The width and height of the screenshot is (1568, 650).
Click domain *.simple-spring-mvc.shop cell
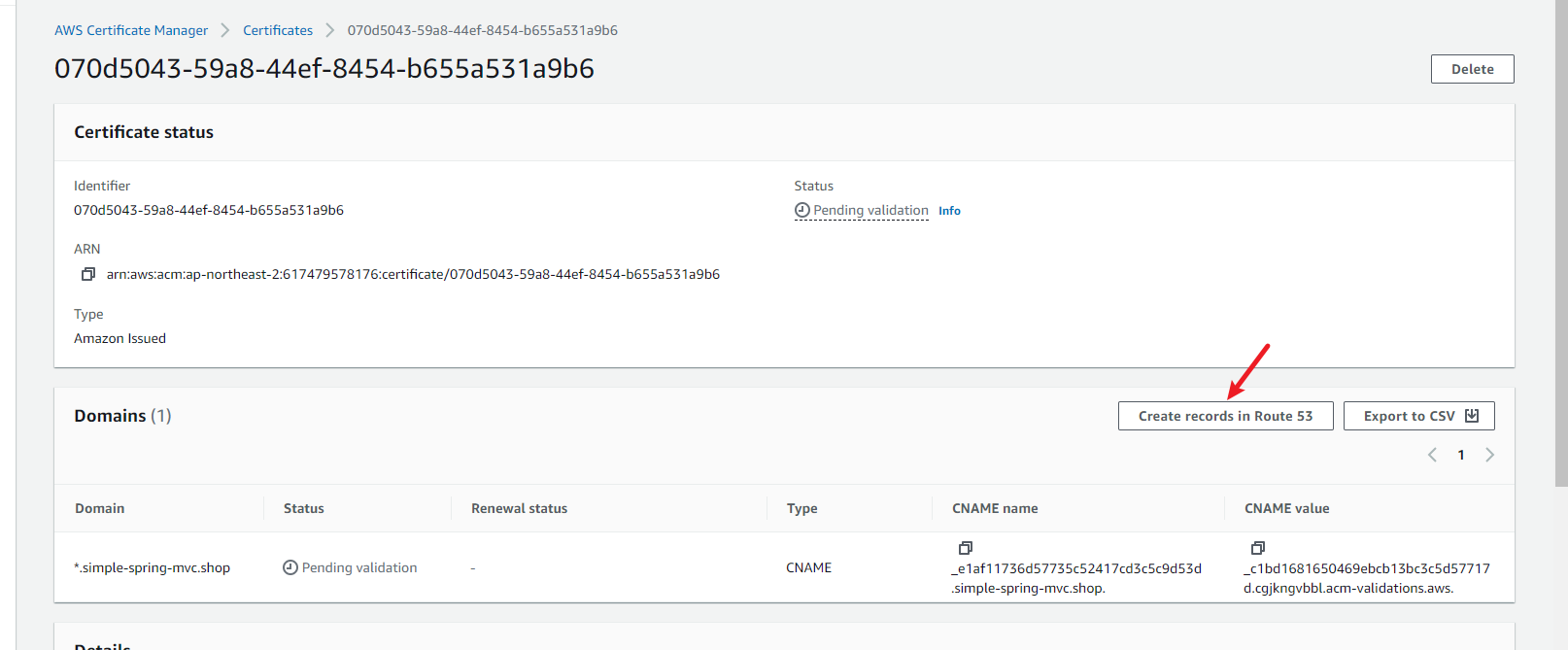click(x=153, y=567)
